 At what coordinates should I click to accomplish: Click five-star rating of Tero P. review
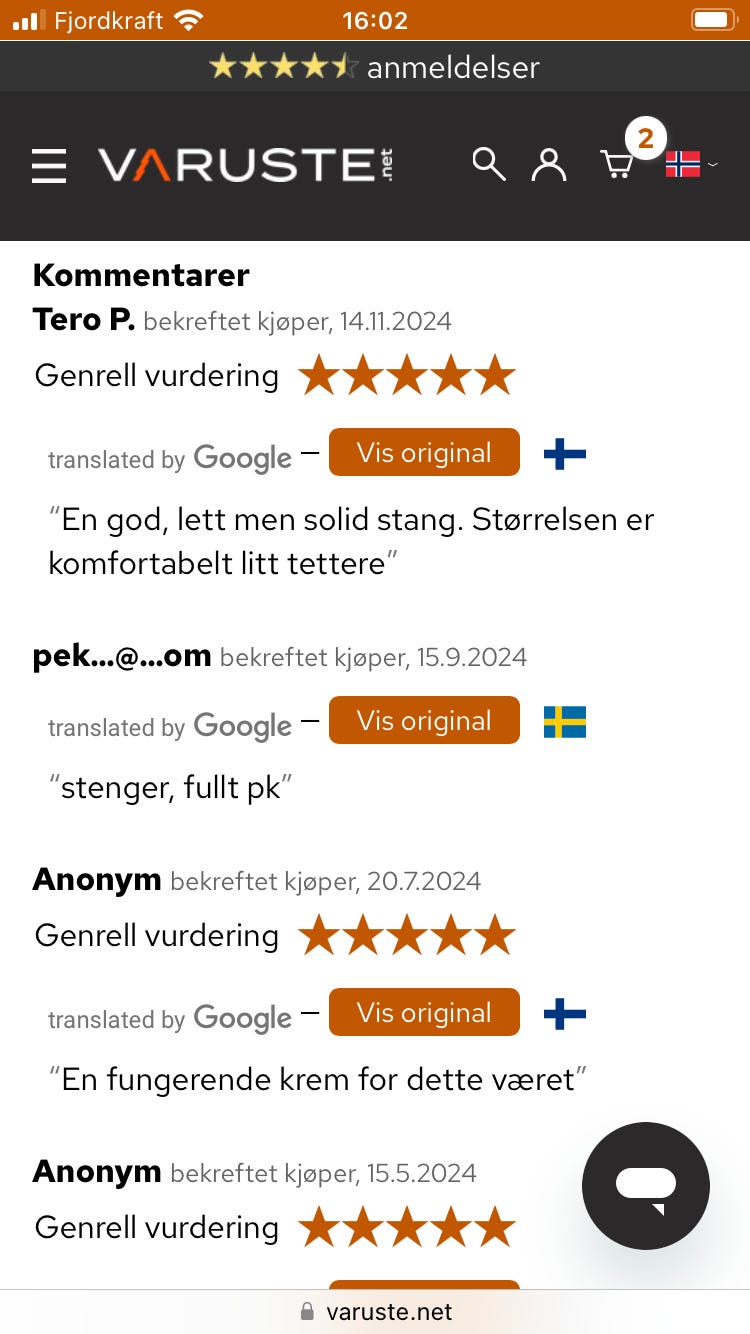[406, 377]
